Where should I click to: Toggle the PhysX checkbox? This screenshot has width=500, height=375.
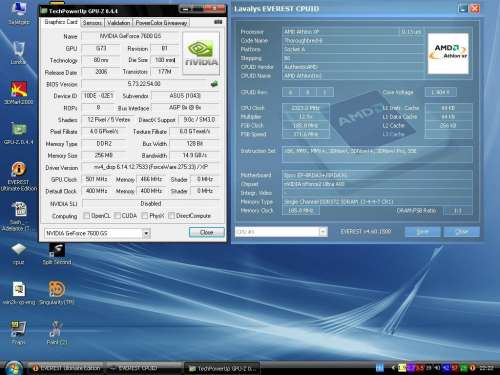[145, 216]
